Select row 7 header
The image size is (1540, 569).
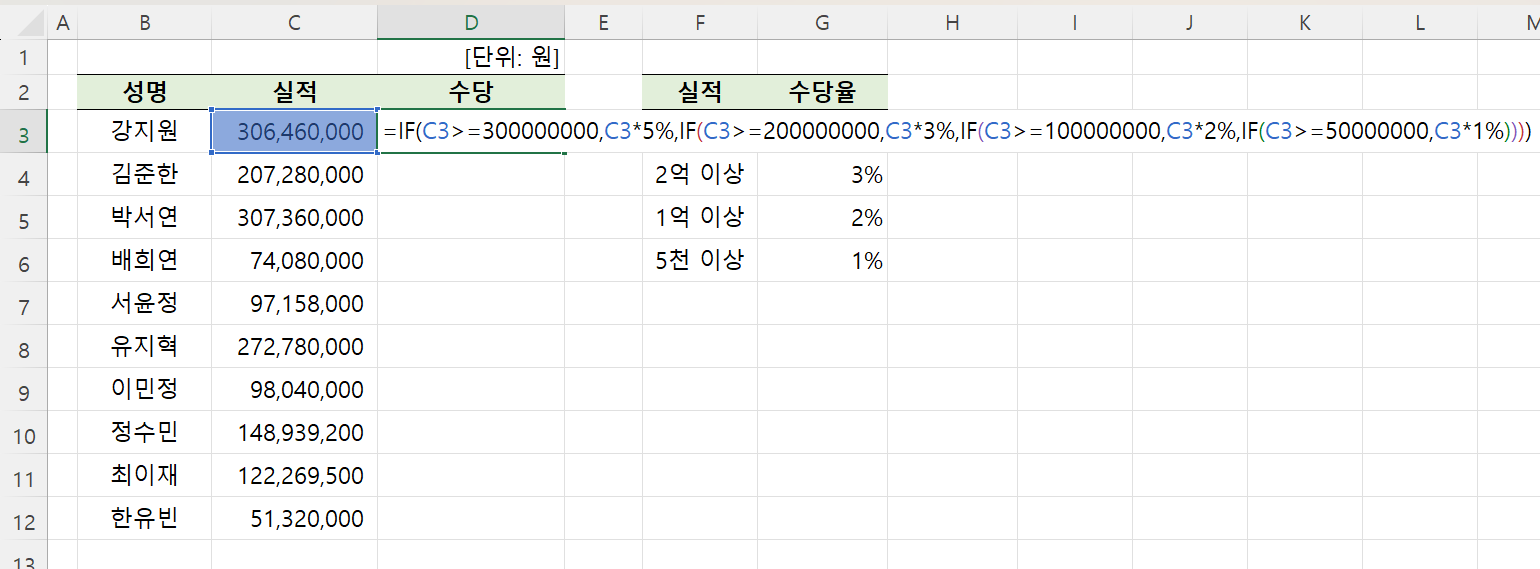[x=24, y=304]
